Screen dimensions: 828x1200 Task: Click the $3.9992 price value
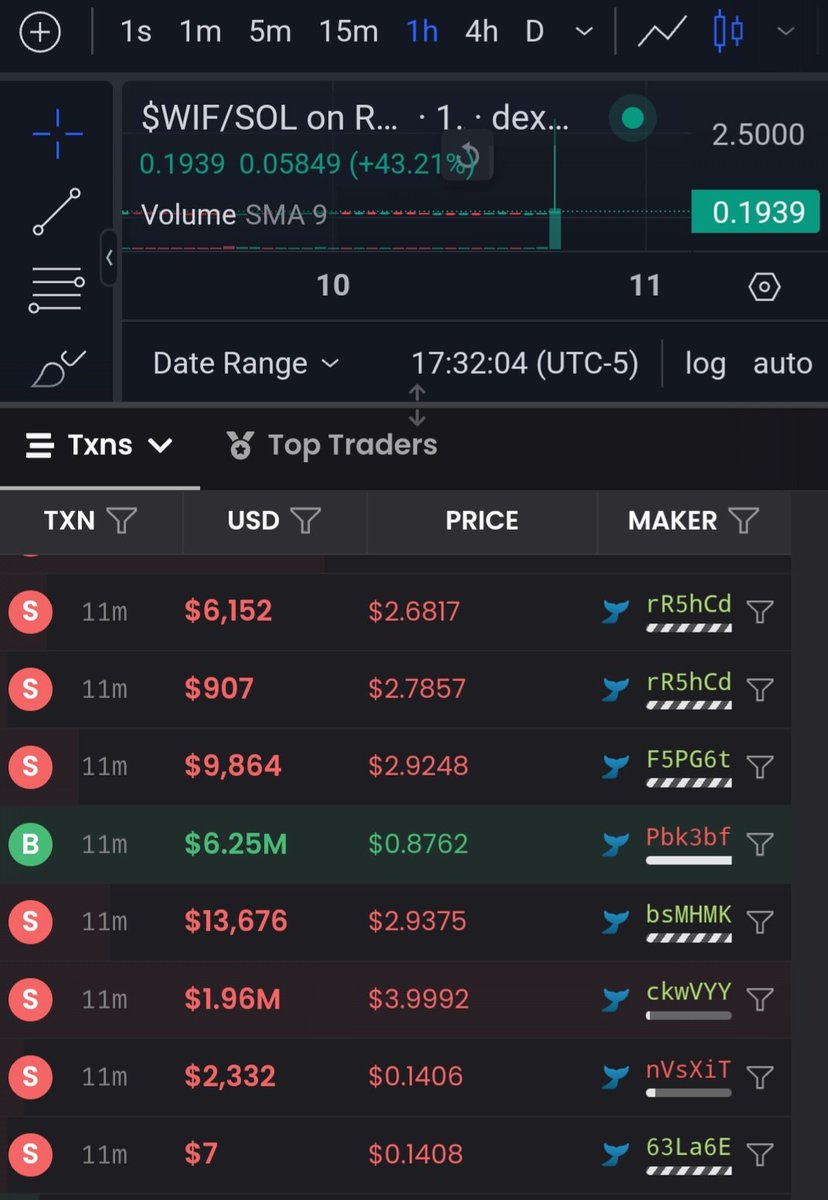(x=418, y=999)
